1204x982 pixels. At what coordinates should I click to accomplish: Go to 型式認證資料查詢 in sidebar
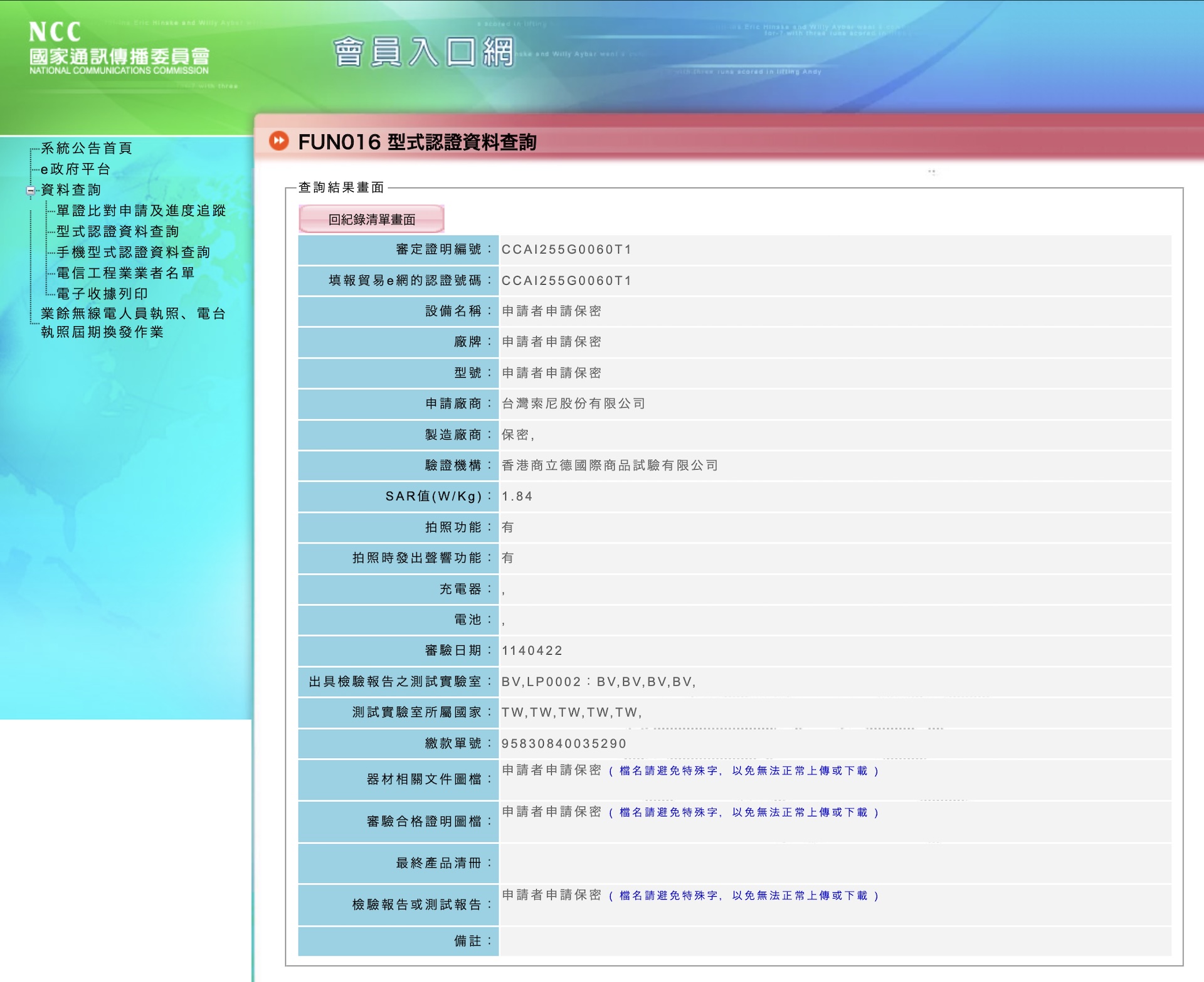118,231
